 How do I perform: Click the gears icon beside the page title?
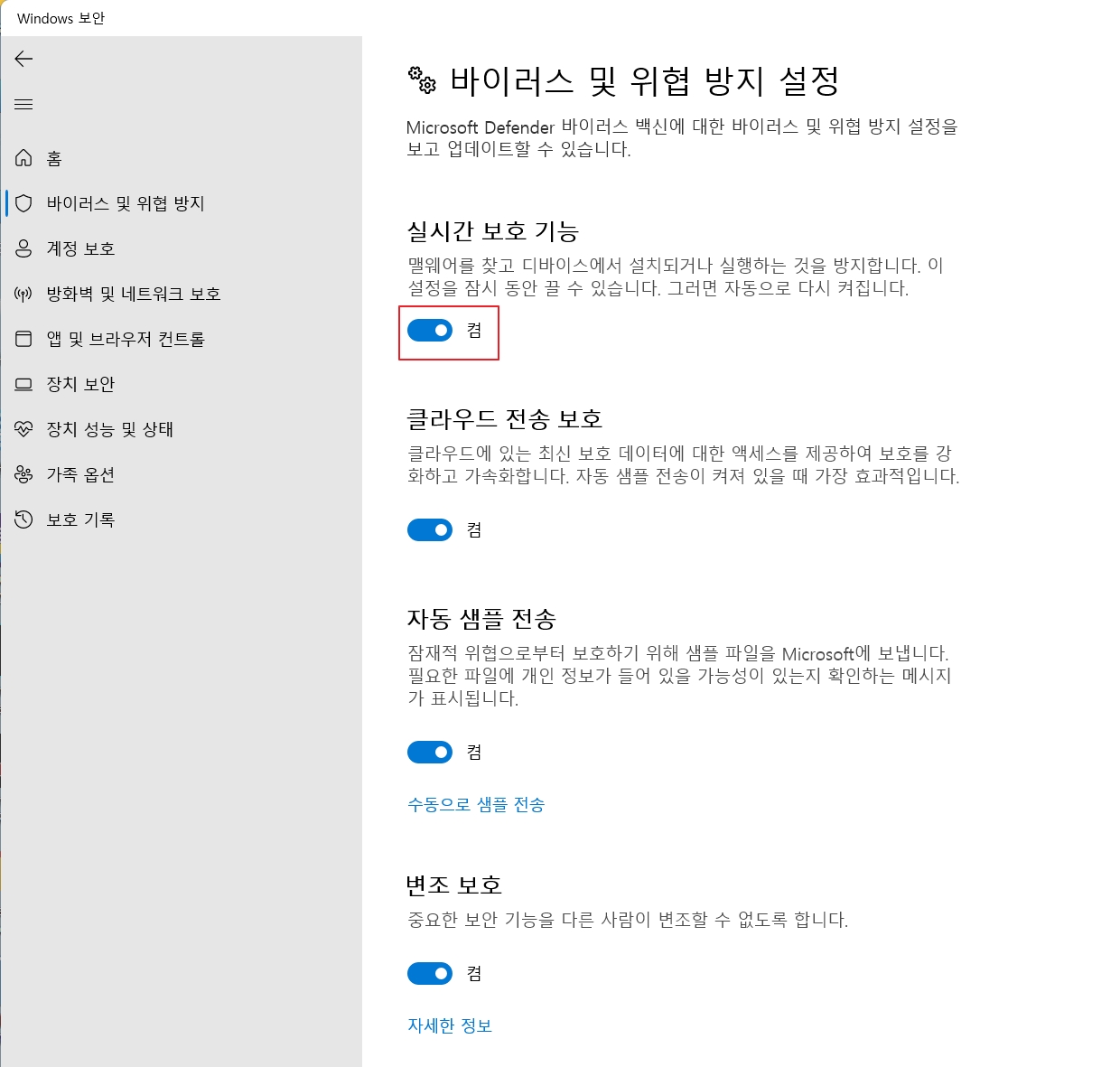[x=423, y=80]
